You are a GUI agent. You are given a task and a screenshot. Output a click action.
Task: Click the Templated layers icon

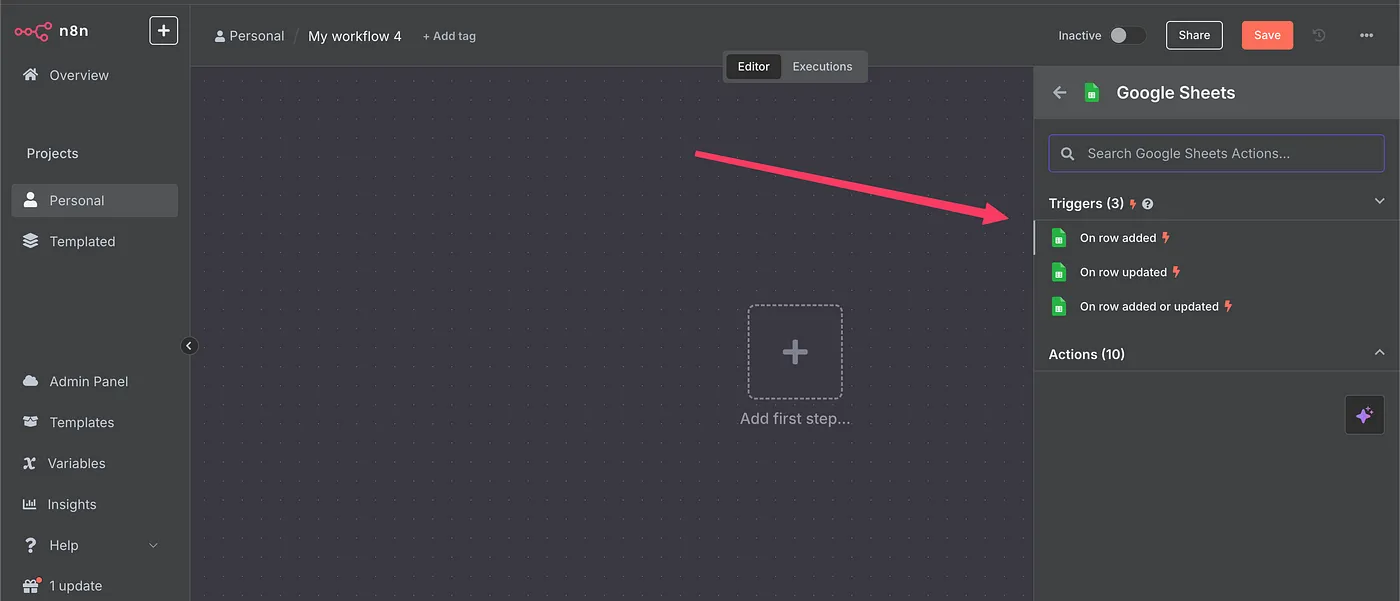point(30,241)
